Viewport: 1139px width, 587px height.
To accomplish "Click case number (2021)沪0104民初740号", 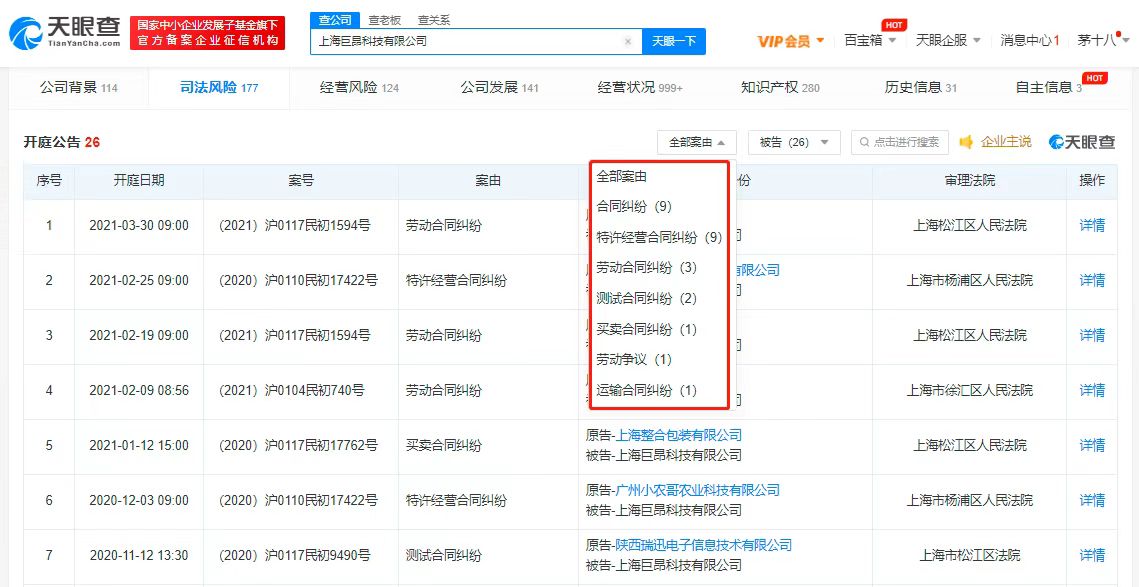I will click(291, 391).
